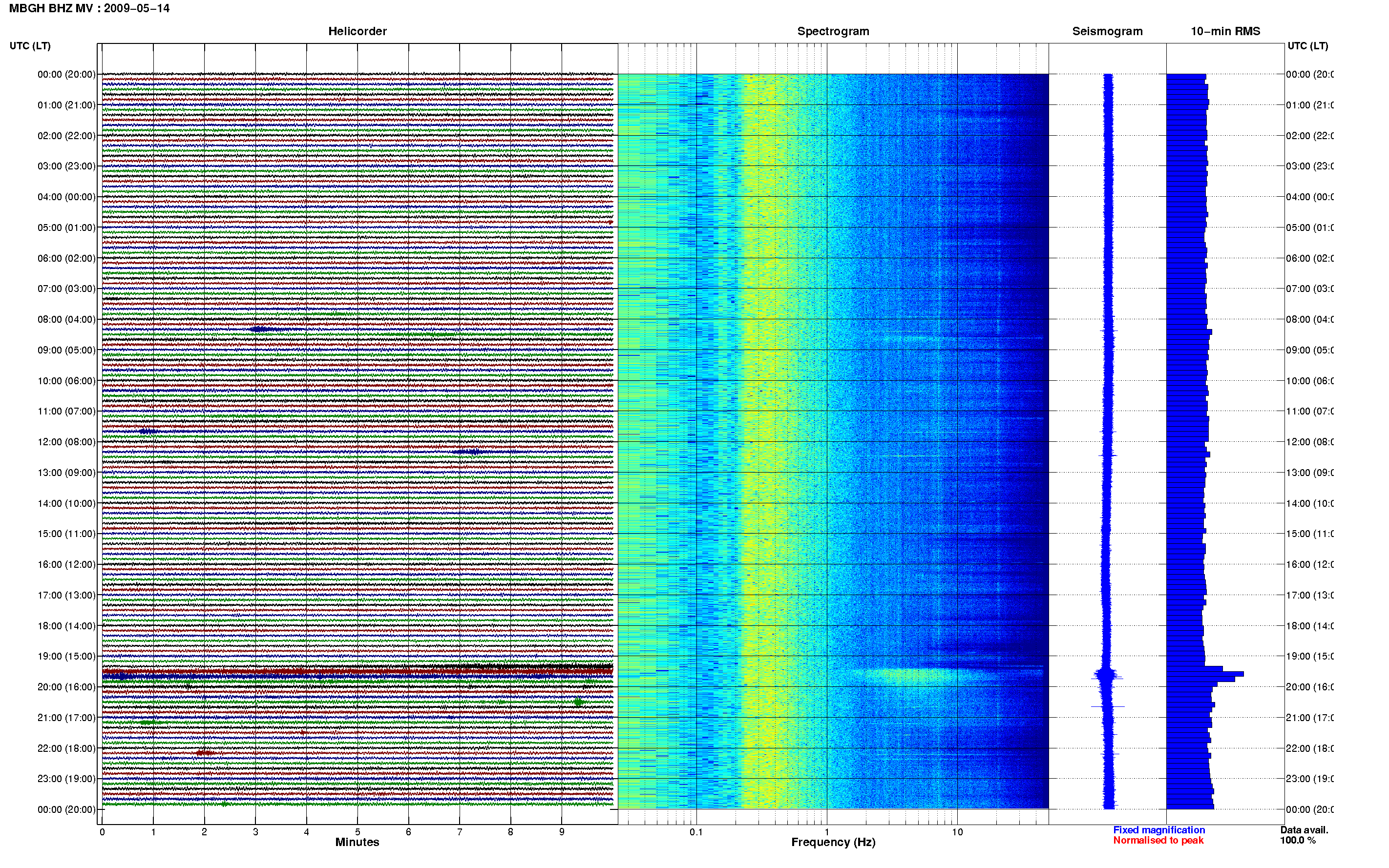Click the left '13:00 (09:00)' time label
The image size is (1389, 868).
coord(66,473)
